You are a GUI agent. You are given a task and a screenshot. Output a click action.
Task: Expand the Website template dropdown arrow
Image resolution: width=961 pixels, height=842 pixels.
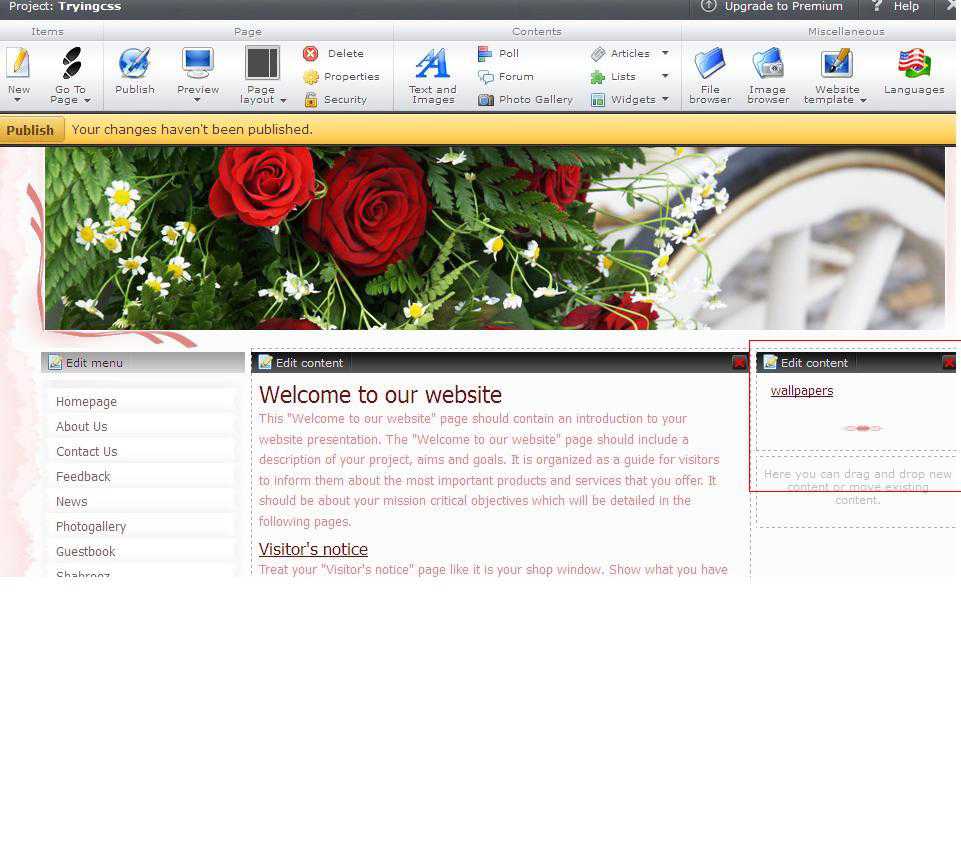point(863,101)
